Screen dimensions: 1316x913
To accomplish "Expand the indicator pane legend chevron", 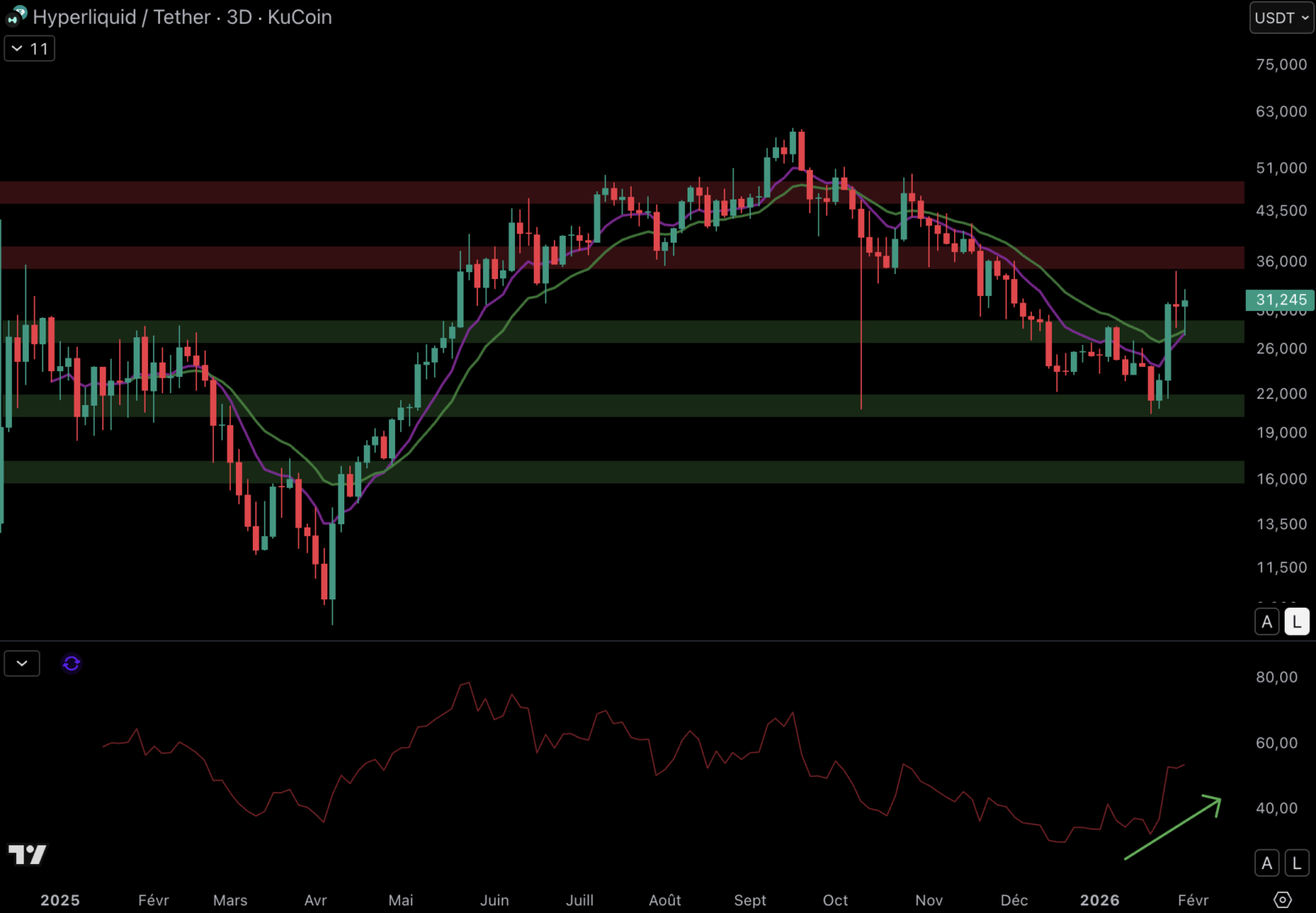I will coord(22,664).
